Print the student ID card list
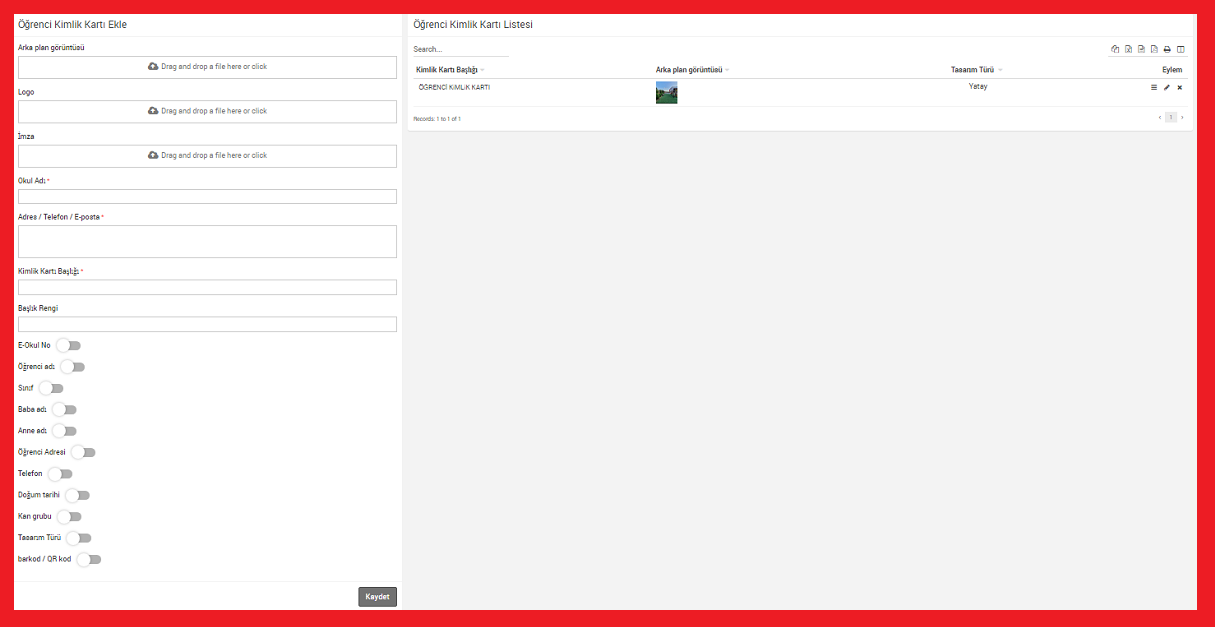Screen dimensions: 1215x627 [1167, 49]
